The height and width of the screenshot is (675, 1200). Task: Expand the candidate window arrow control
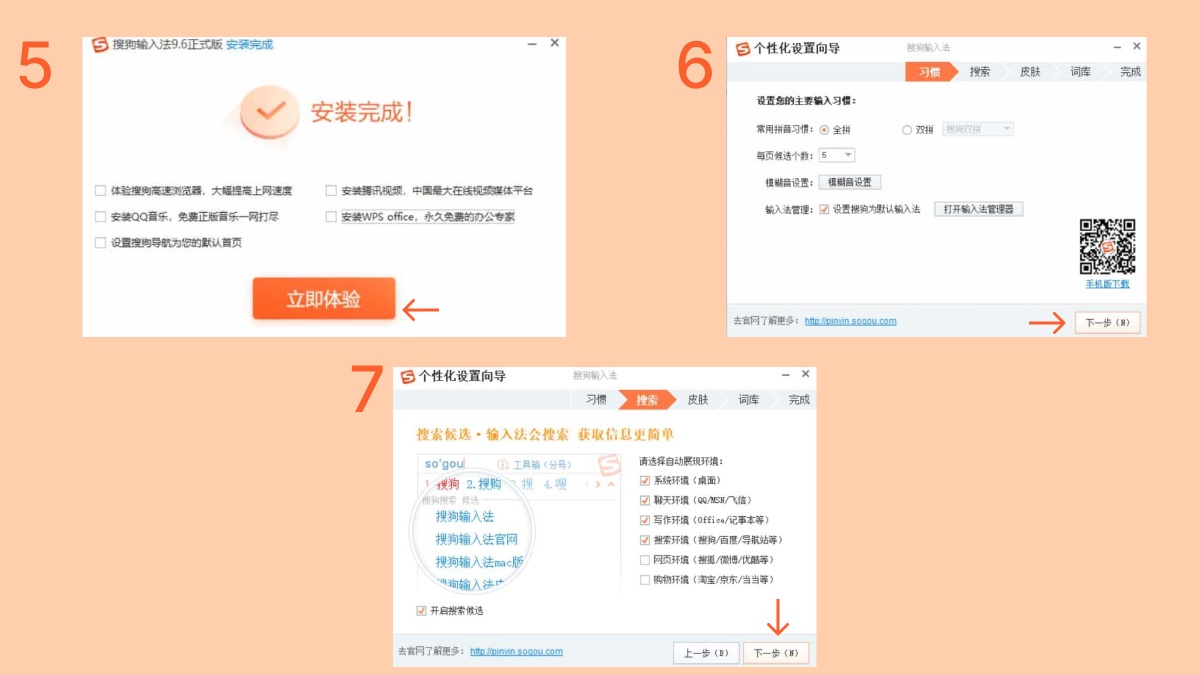611,484
